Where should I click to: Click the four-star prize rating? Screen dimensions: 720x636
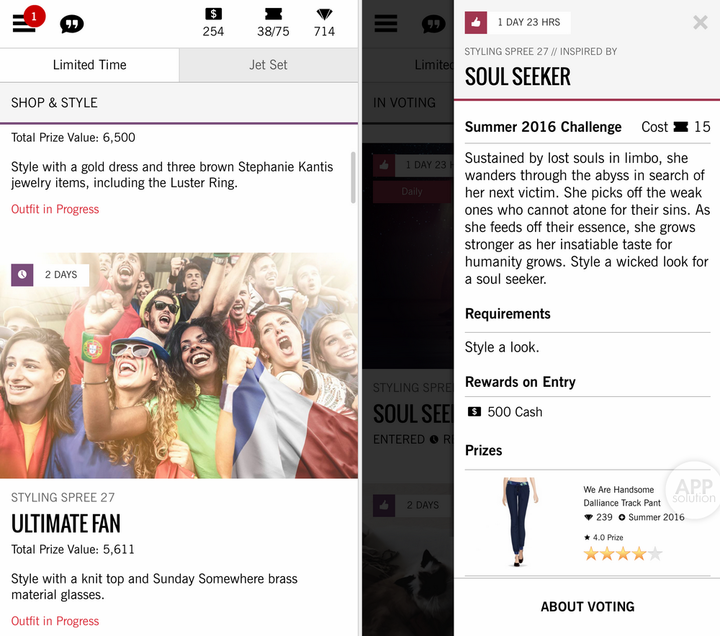[x=622, y=553]
